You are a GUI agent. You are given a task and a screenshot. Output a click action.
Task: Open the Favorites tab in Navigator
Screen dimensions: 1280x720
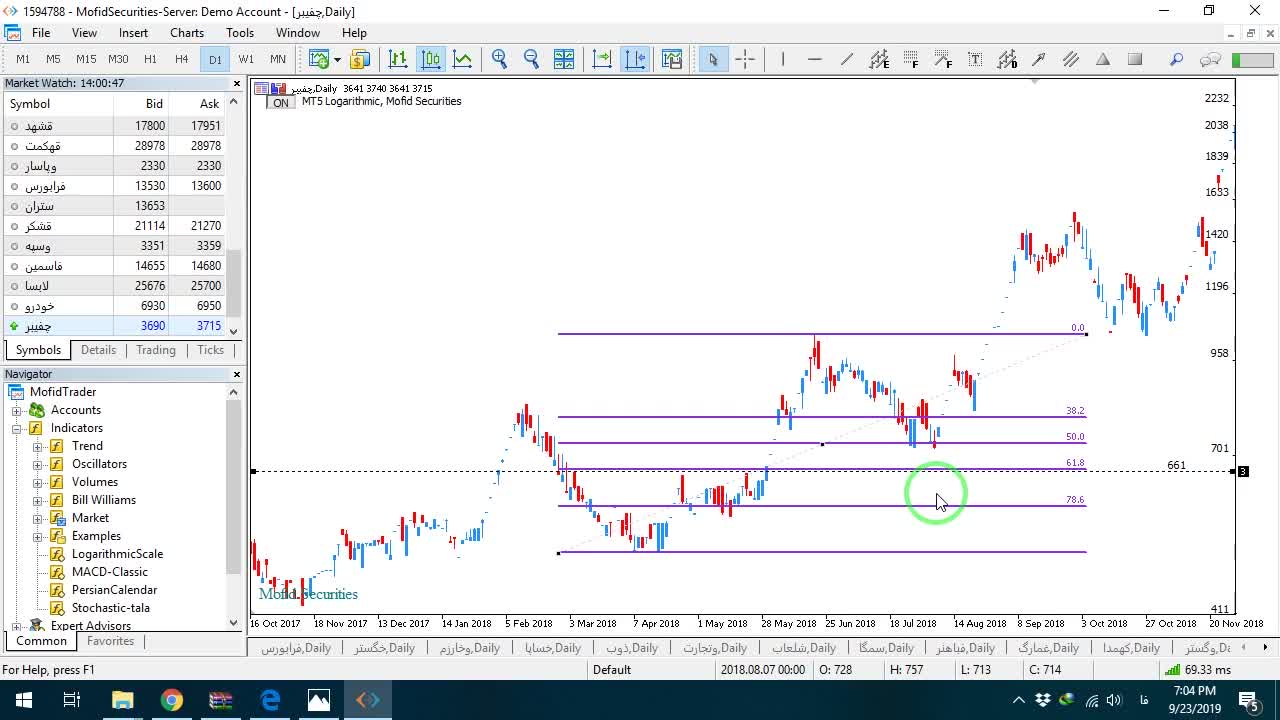coord(110,641)
